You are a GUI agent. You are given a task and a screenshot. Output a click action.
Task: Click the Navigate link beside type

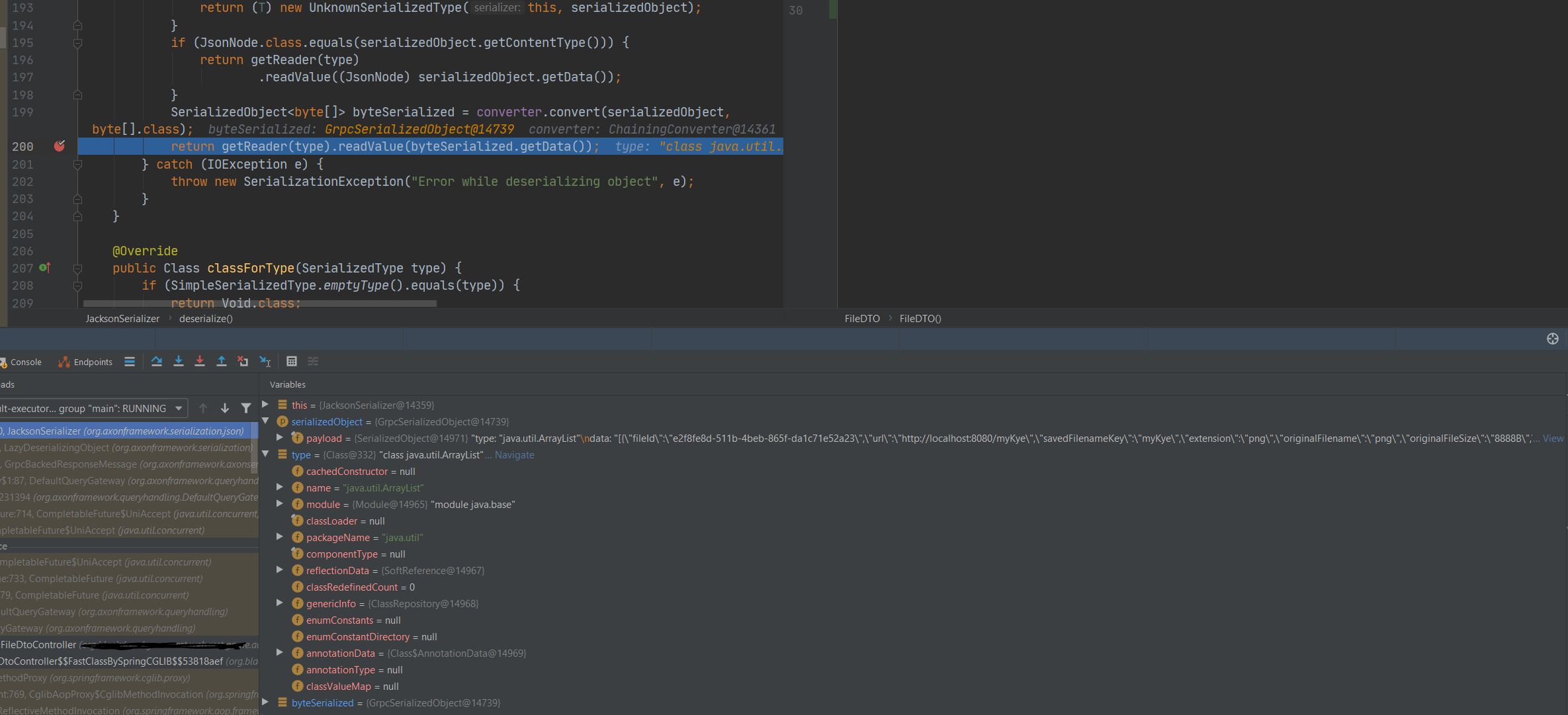click(514, 455)
